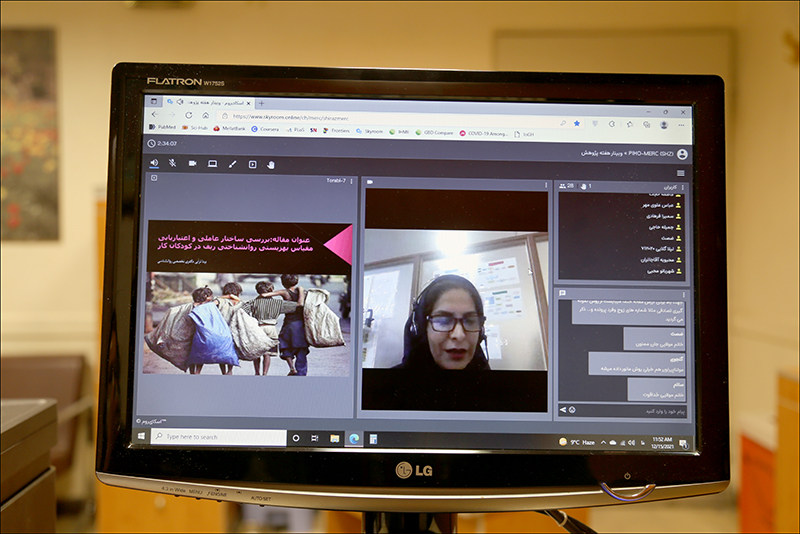The width and height of the screenshot is (800, 534).
Task: Open a new browser tab
Action: tap(261, 103)
